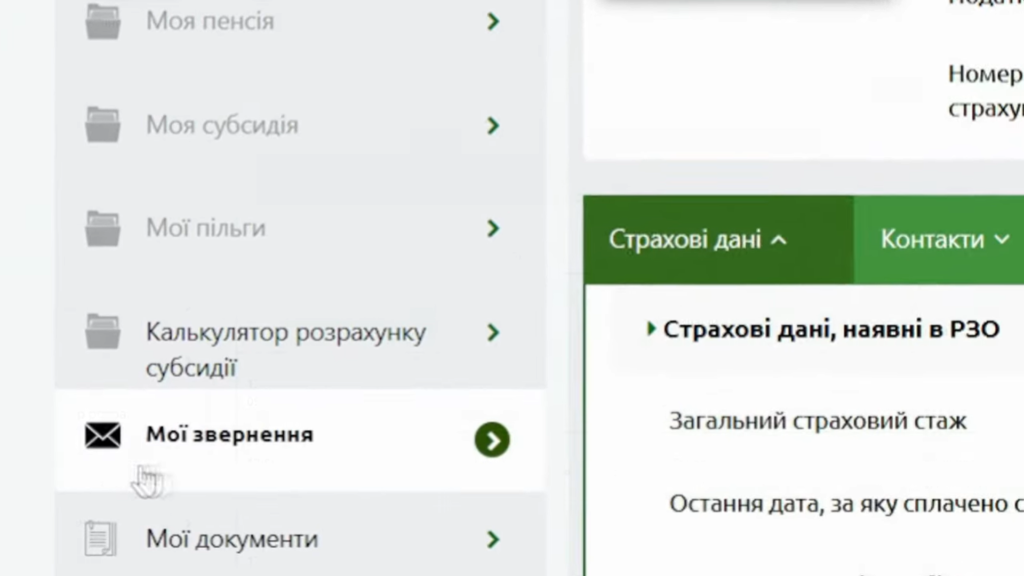The height and width of the screenshot is (576, 1024).
Task: Click Загальний страховий стаж row
Action: click(817, 421)
